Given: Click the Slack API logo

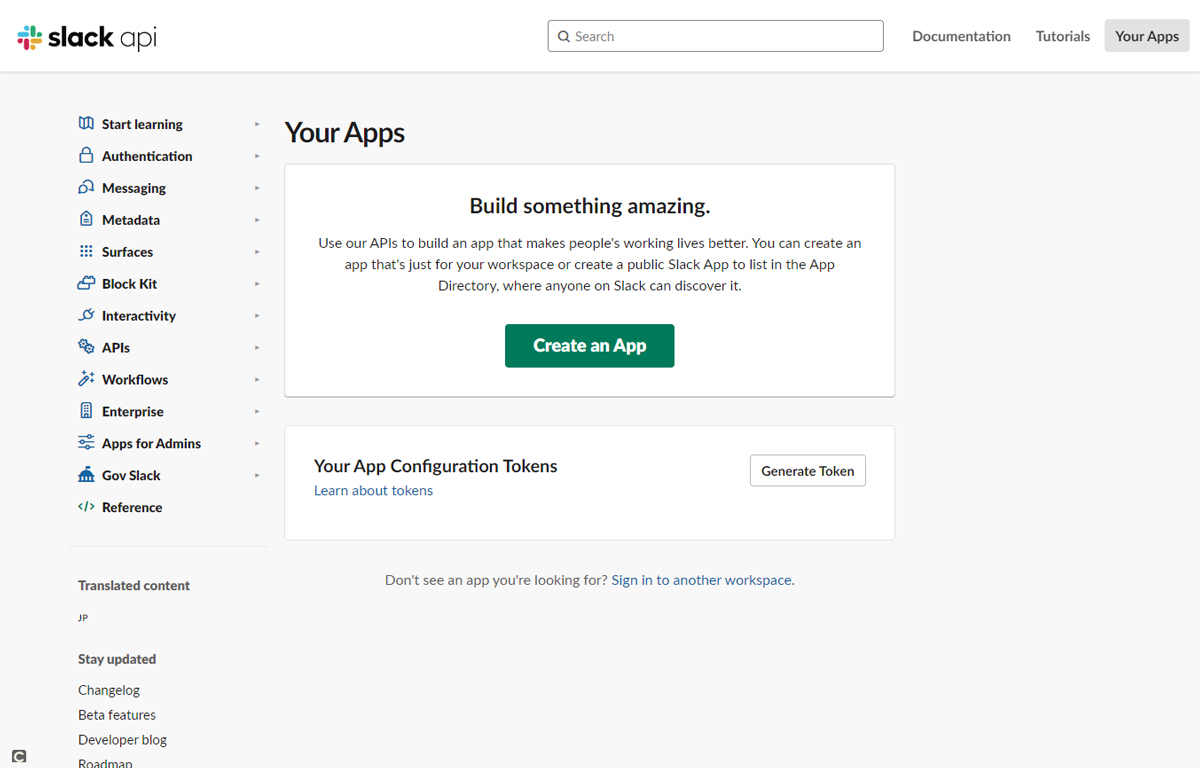Looking at the screenshot, I should click(x=87, y=37).
